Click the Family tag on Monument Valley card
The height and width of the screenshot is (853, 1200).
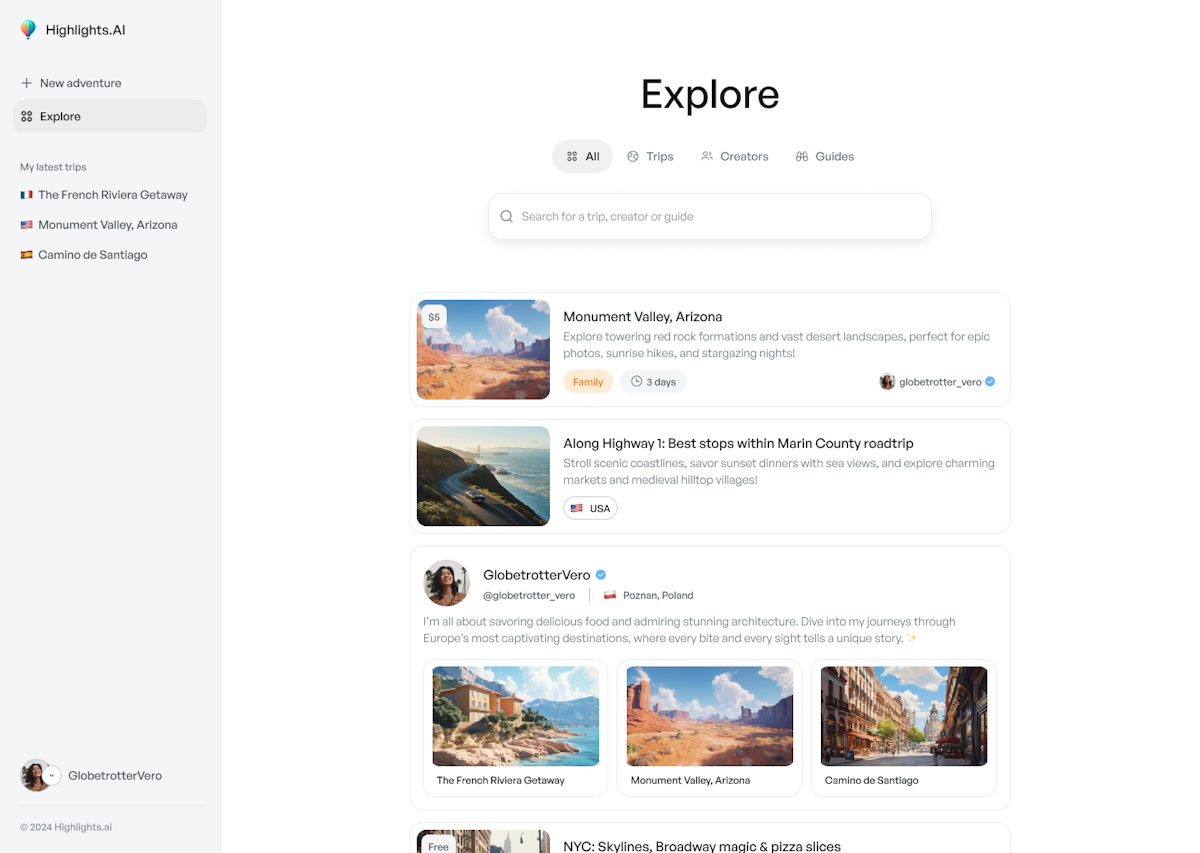pos(588,381)
